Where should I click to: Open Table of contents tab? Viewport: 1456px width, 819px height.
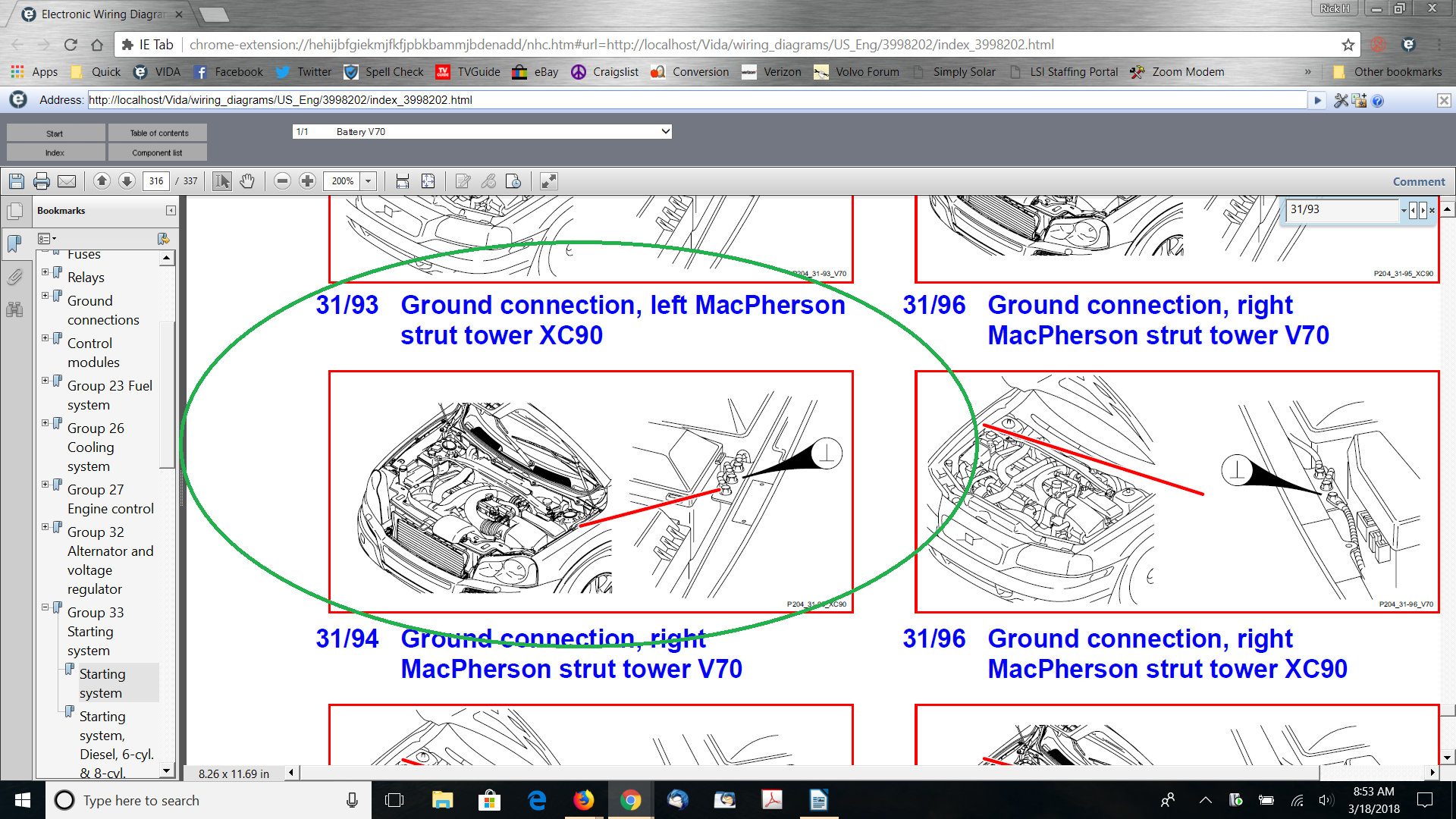click(x=158, y=133)
